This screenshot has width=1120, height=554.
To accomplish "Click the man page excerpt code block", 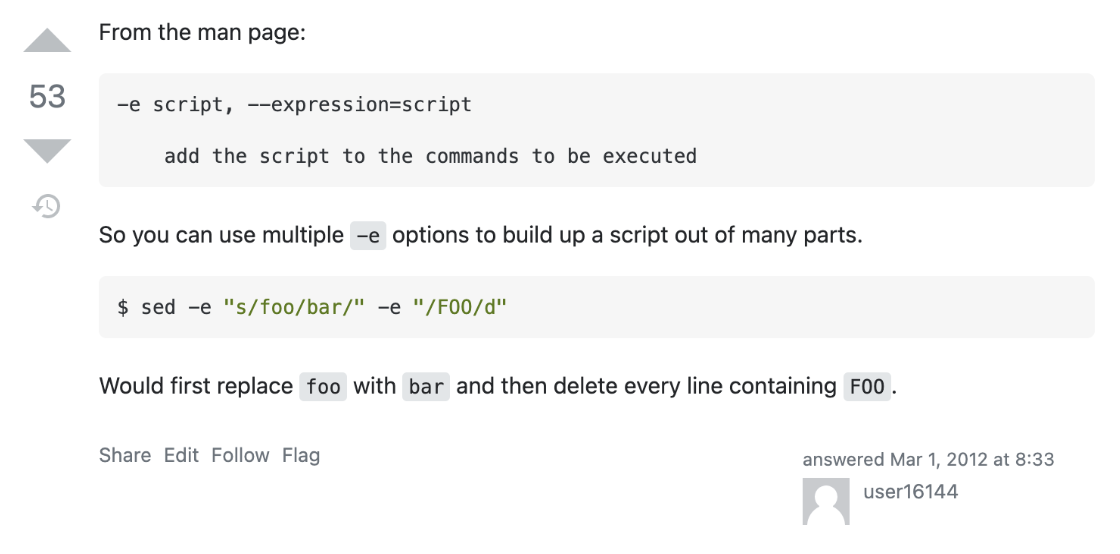I will (596, 130).
